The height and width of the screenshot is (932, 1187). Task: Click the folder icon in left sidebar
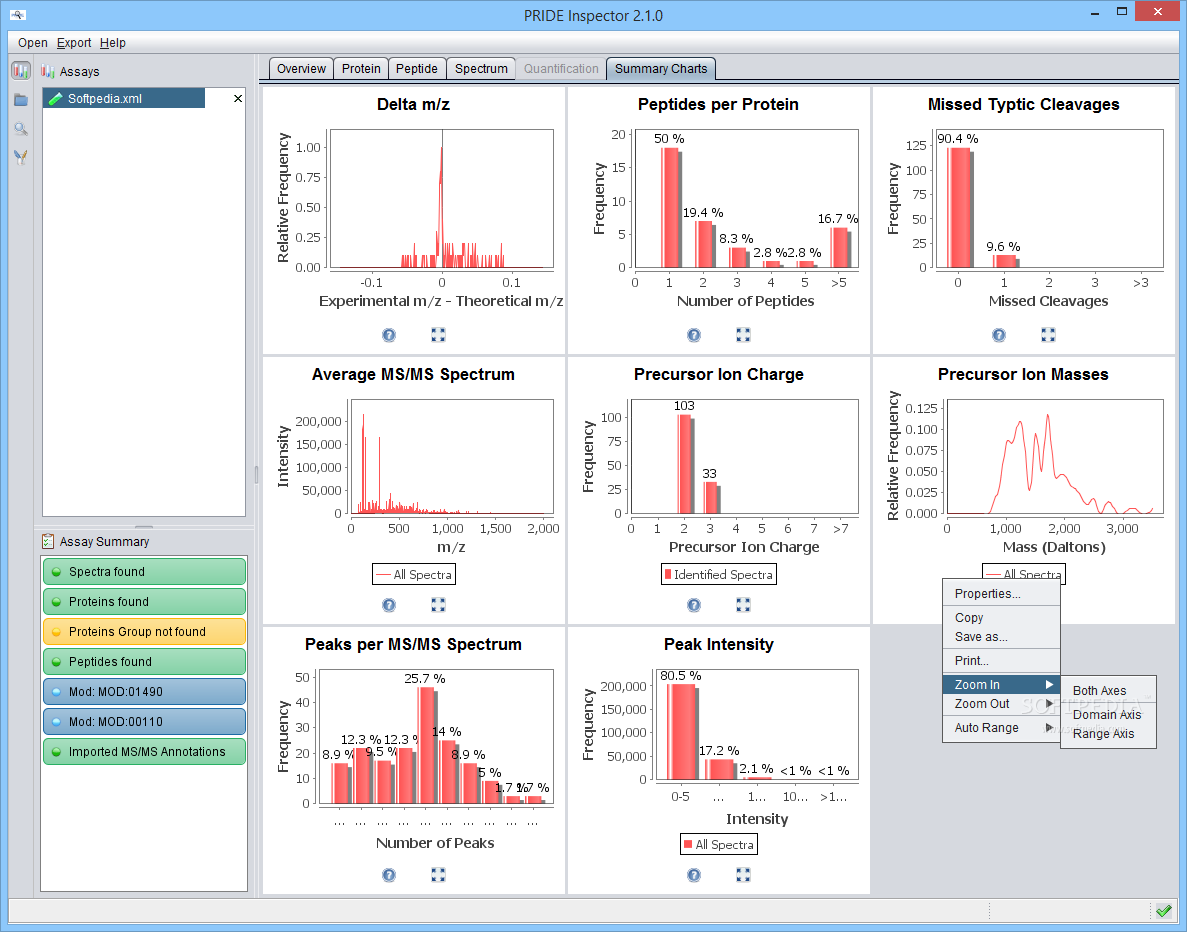[20, 100]
